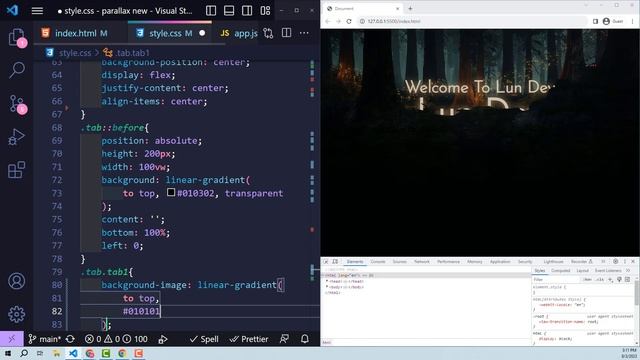Open the Run and Debug view

tap(16, 137)
